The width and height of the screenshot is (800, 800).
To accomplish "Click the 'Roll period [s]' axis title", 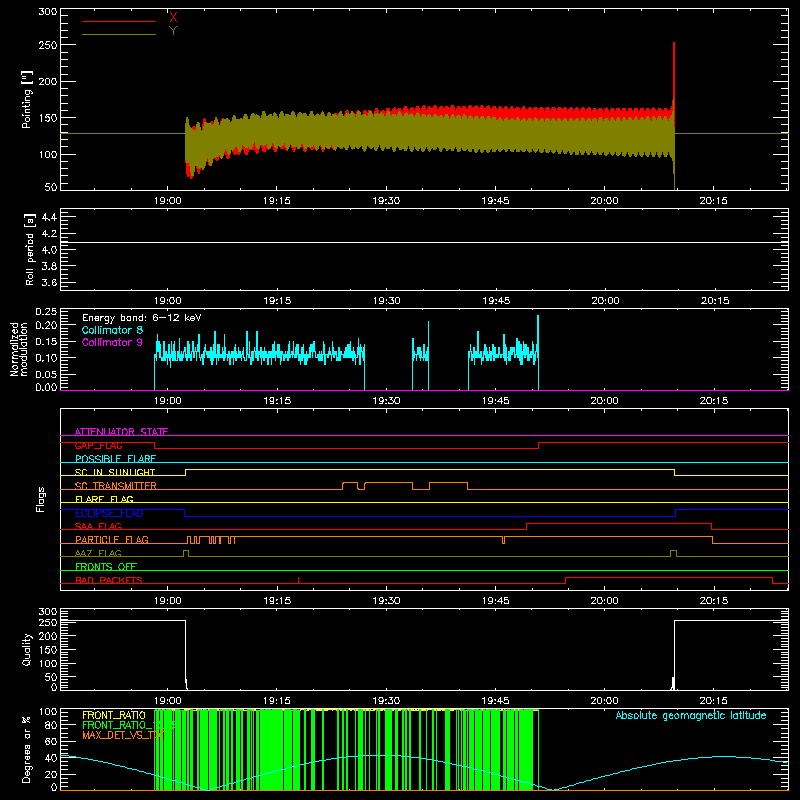I will (x=30, y=249).
